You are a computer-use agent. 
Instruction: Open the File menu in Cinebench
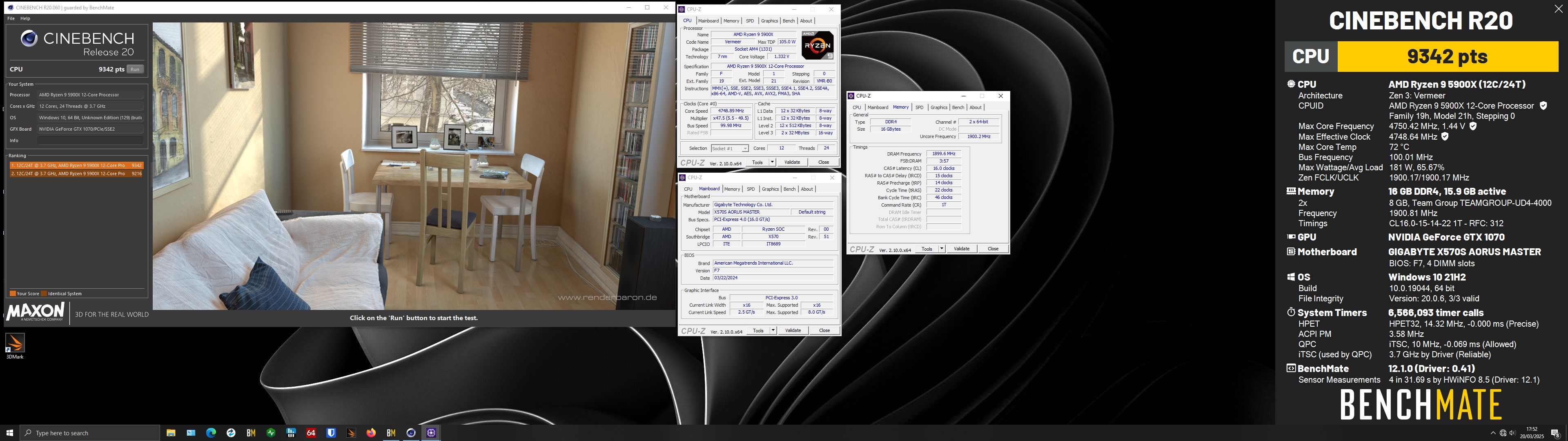(11, 19)
